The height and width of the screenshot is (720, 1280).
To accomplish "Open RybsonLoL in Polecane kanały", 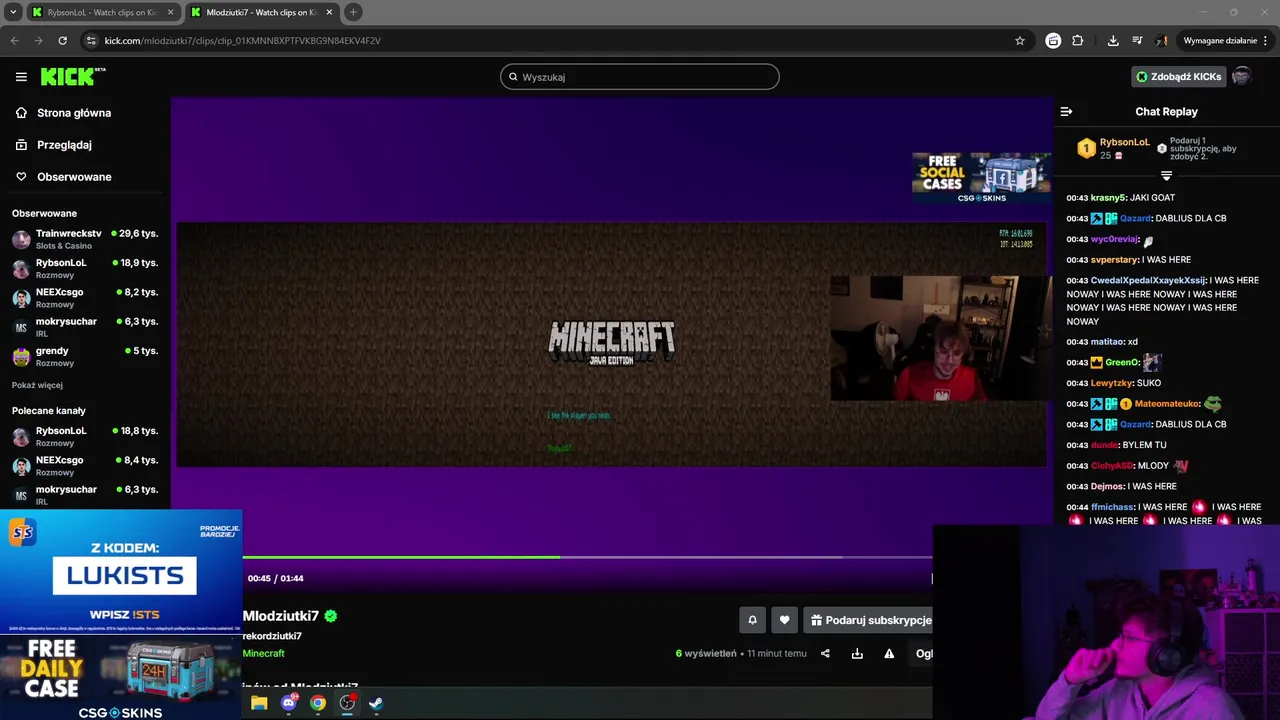I will coord(85,436).
